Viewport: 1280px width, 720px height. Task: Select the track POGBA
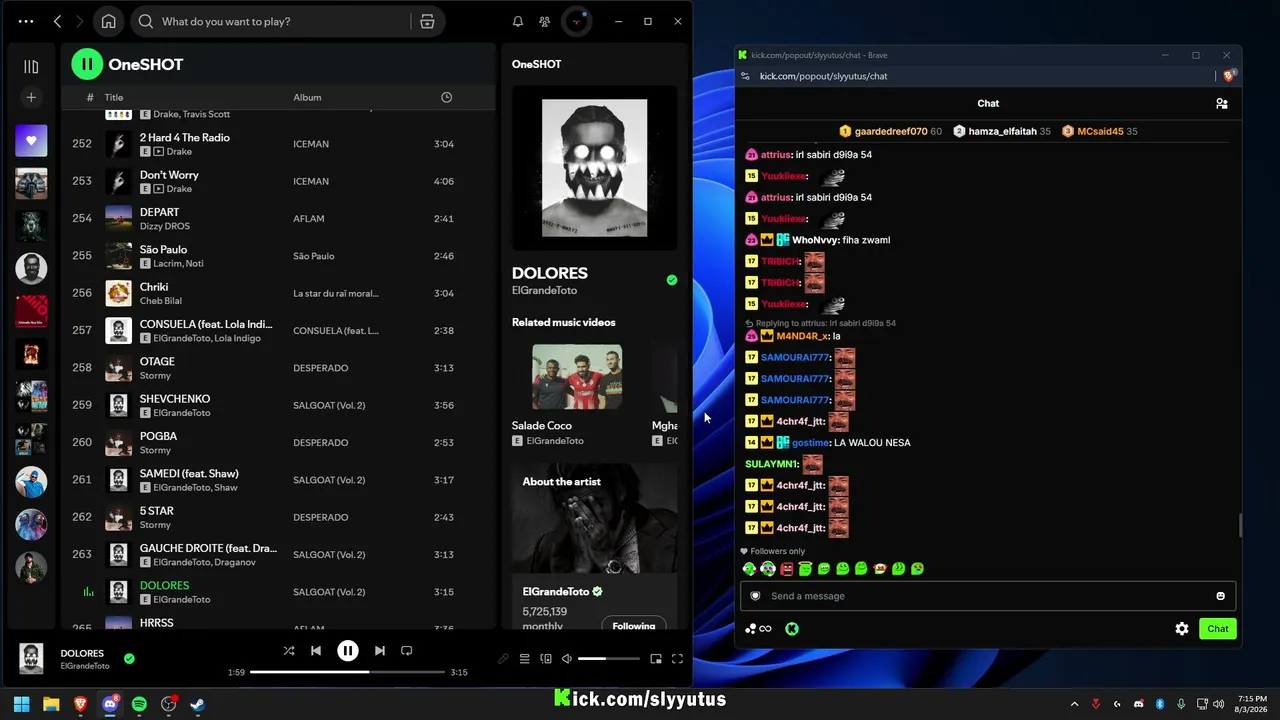point(158,436)
